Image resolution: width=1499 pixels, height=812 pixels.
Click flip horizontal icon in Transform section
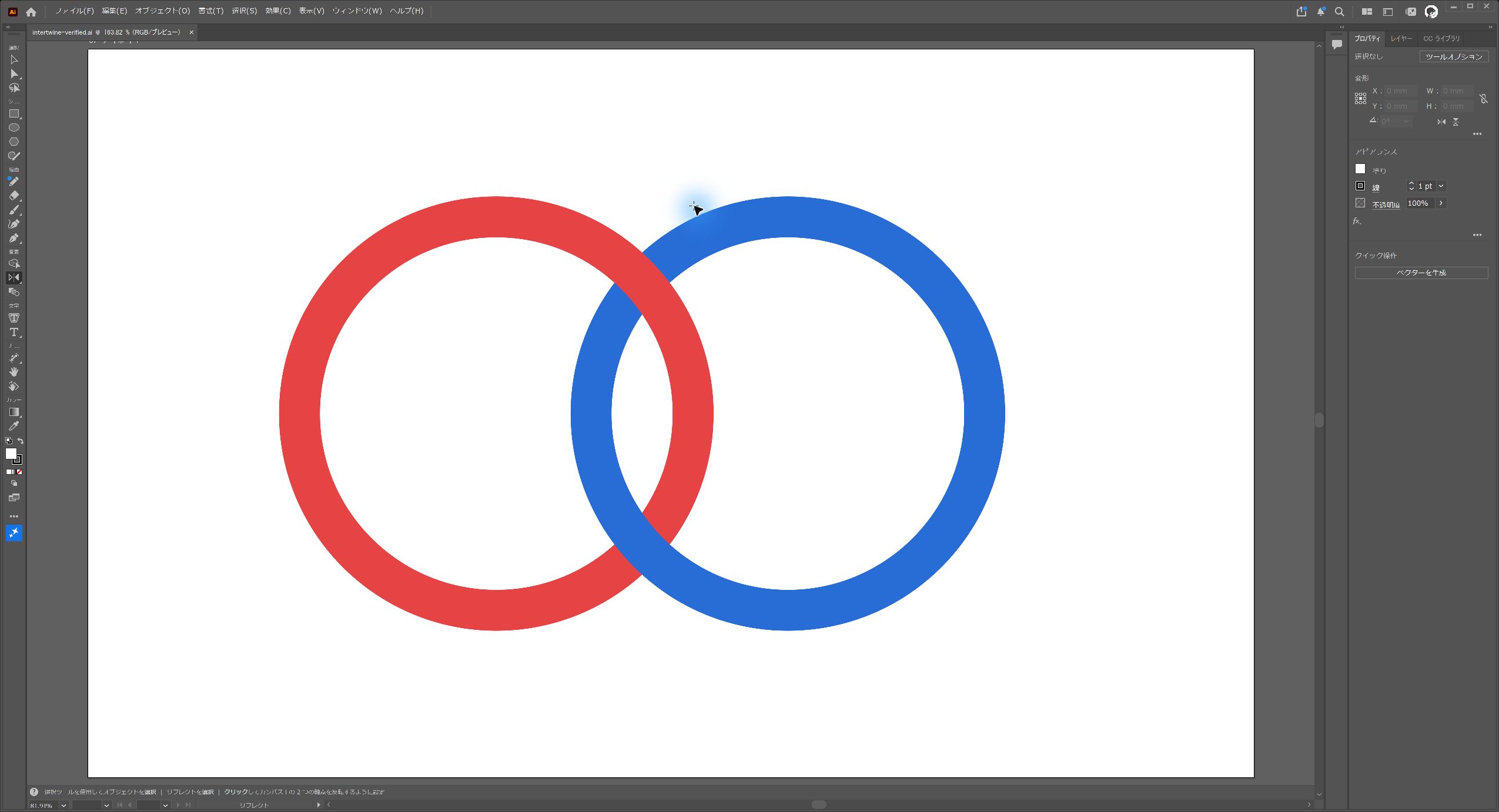(x=1441, y=122)
